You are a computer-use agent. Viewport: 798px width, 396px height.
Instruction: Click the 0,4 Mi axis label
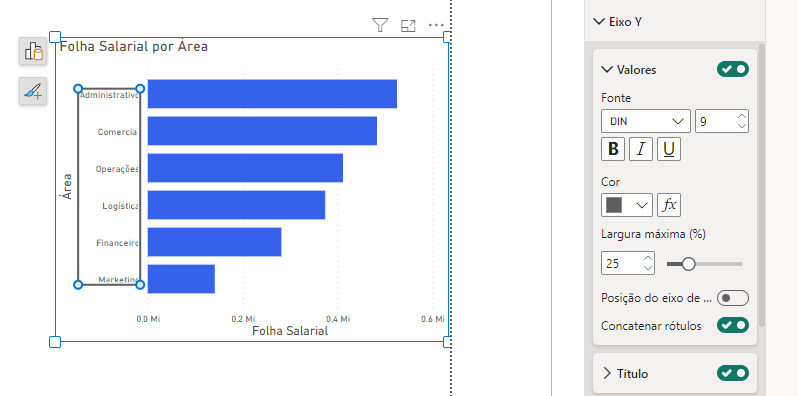point(338,319)
